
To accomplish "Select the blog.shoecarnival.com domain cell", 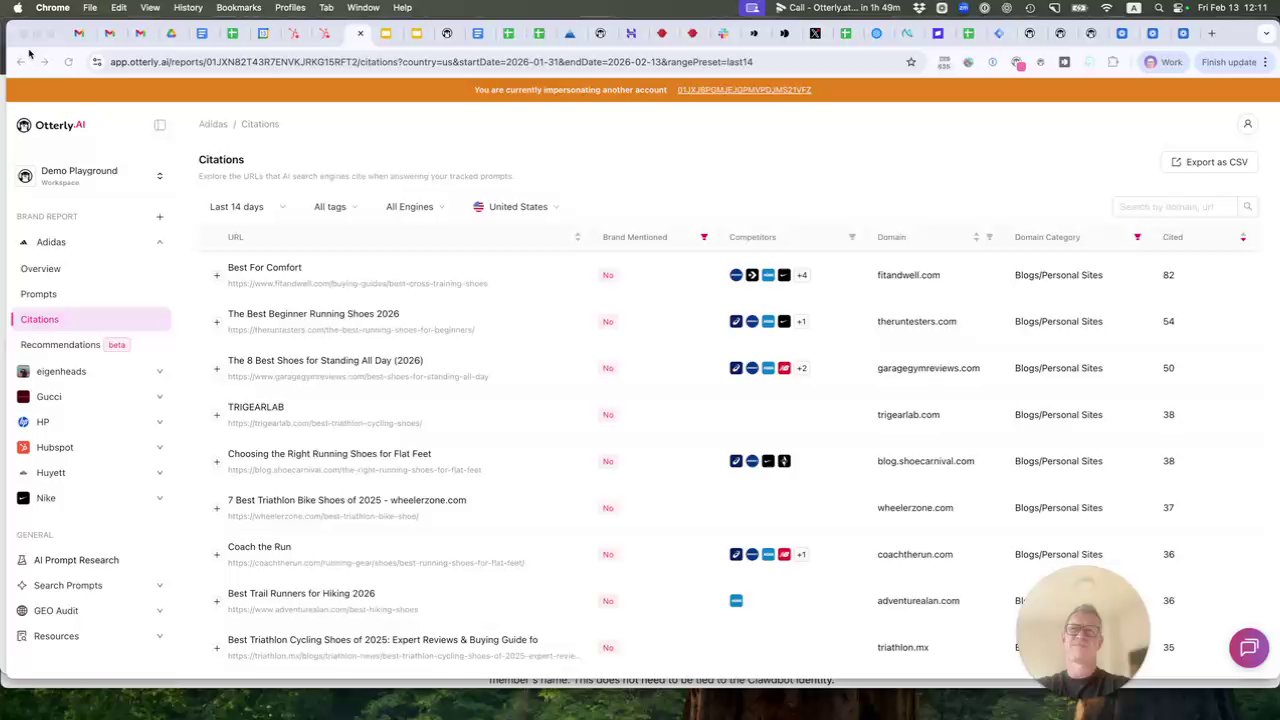I will pyautogui.click(x=925, y=461).
